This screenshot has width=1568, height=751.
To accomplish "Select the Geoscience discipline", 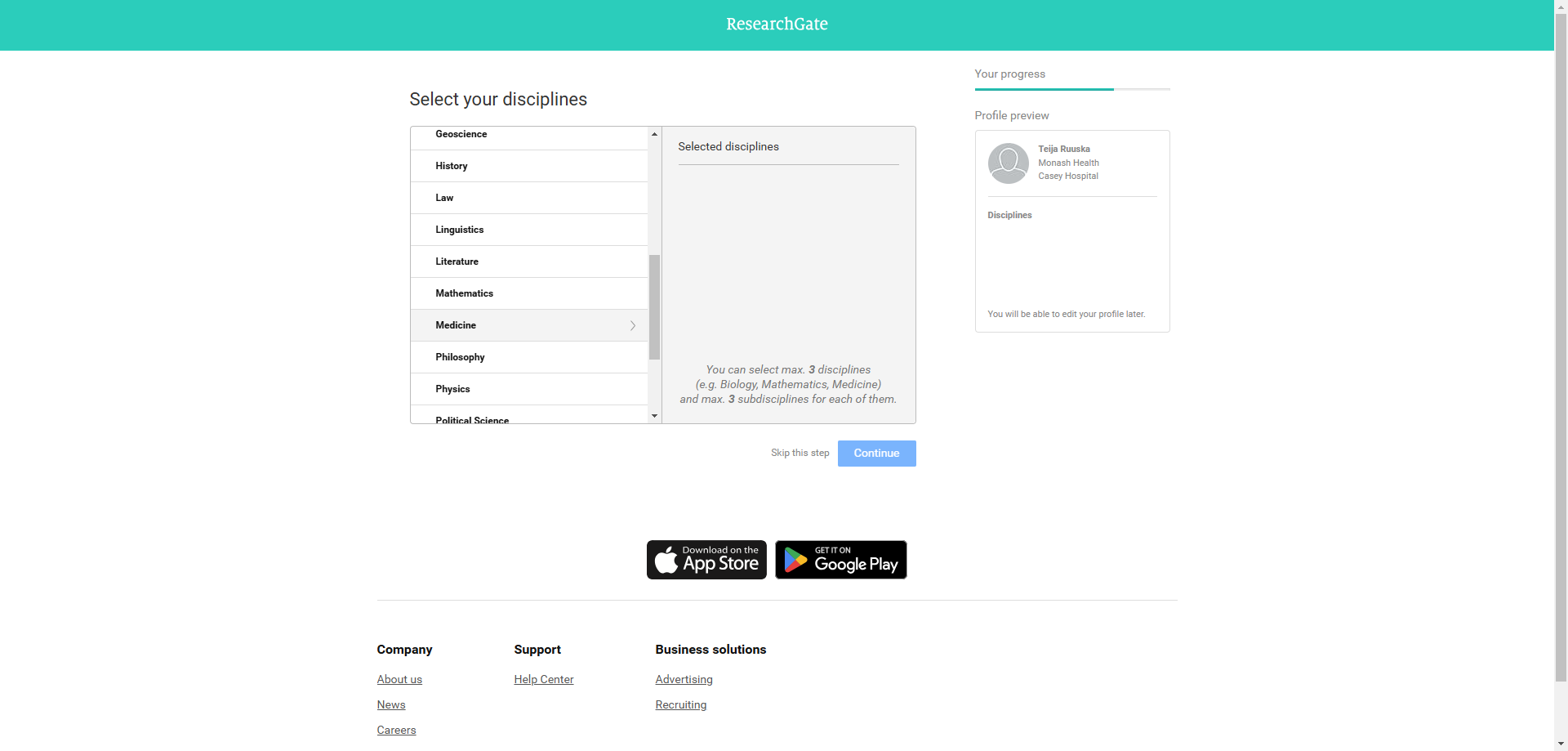I will click(529, 137).
